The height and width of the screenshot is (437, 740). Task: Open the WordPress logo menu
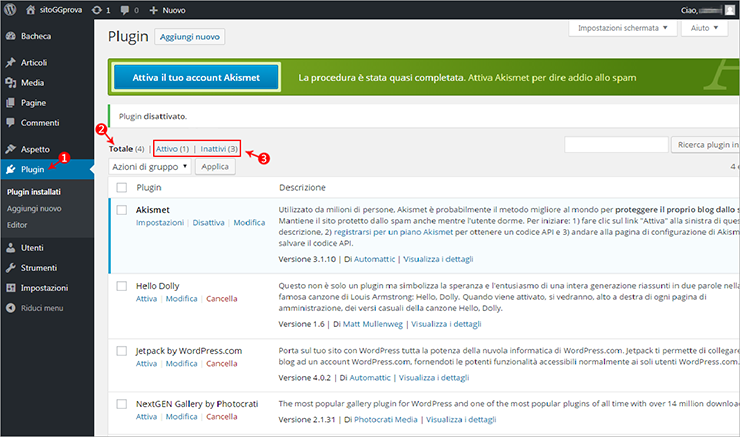click(x=10, y=9)
